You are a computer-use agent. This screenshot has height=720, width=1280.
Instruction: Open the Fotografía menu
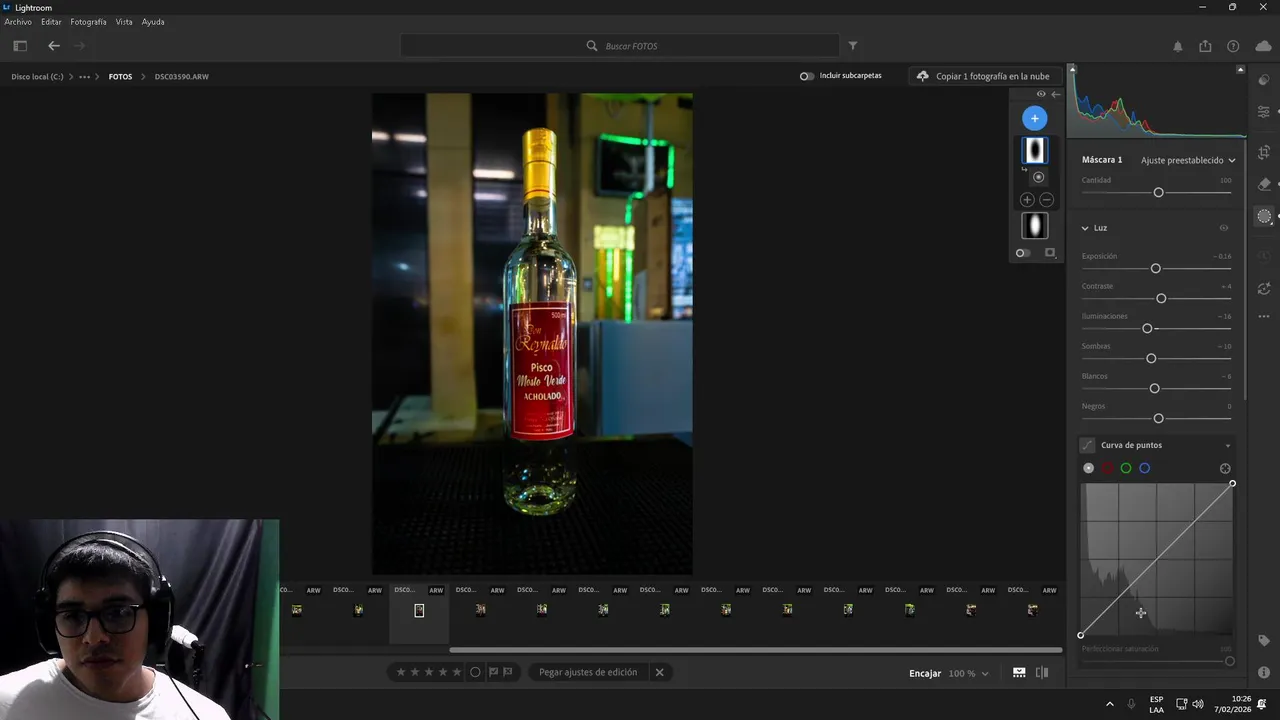click(88, 22)
